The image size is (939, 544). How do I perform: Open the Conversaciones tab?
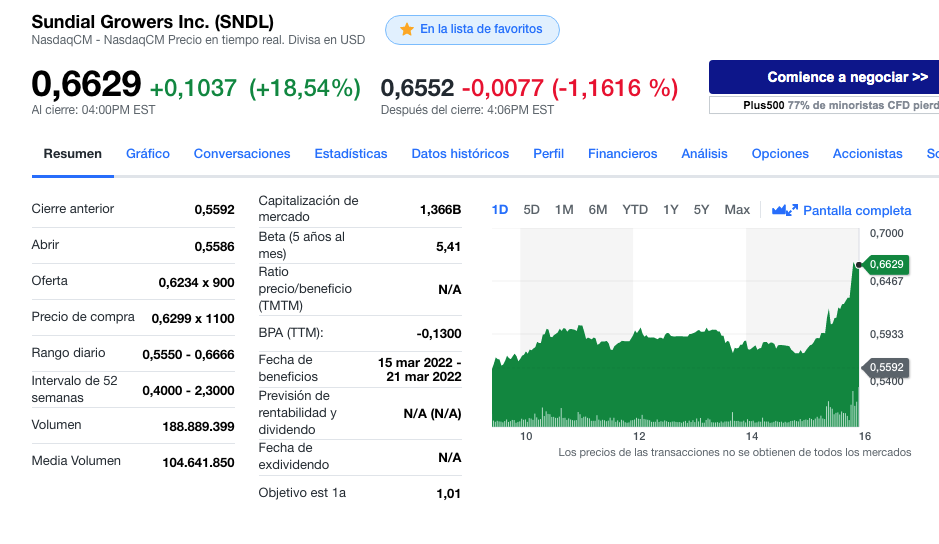[x=242, y=154]
